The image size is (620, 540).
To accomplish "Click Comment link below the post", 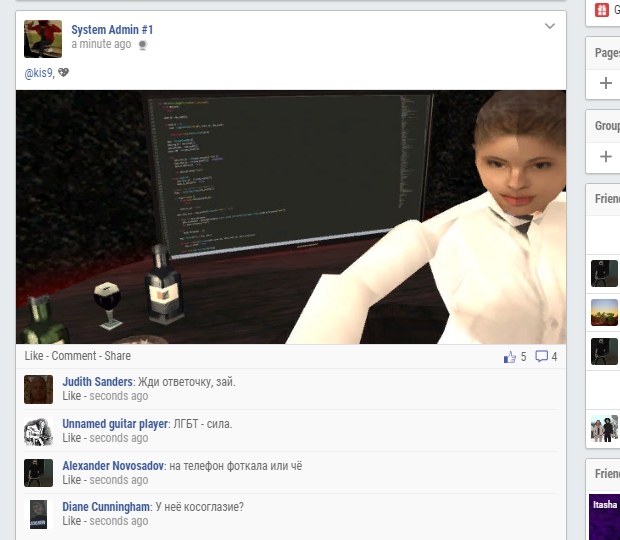I will pos(73,356).
